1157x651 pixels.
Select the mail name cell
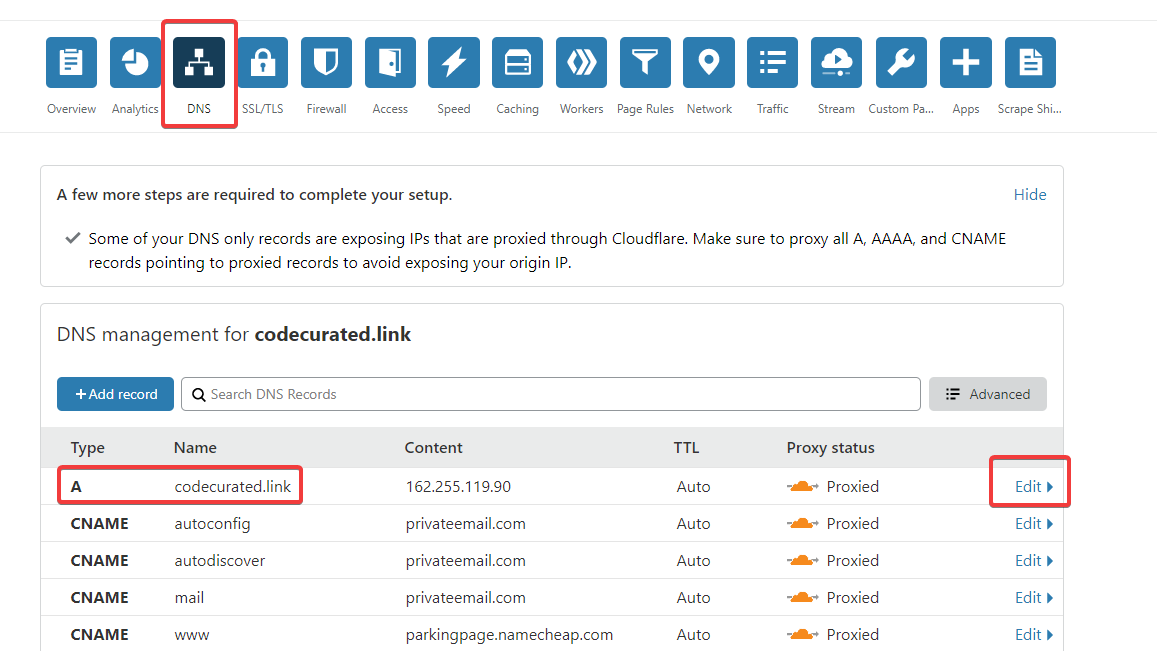189,597
